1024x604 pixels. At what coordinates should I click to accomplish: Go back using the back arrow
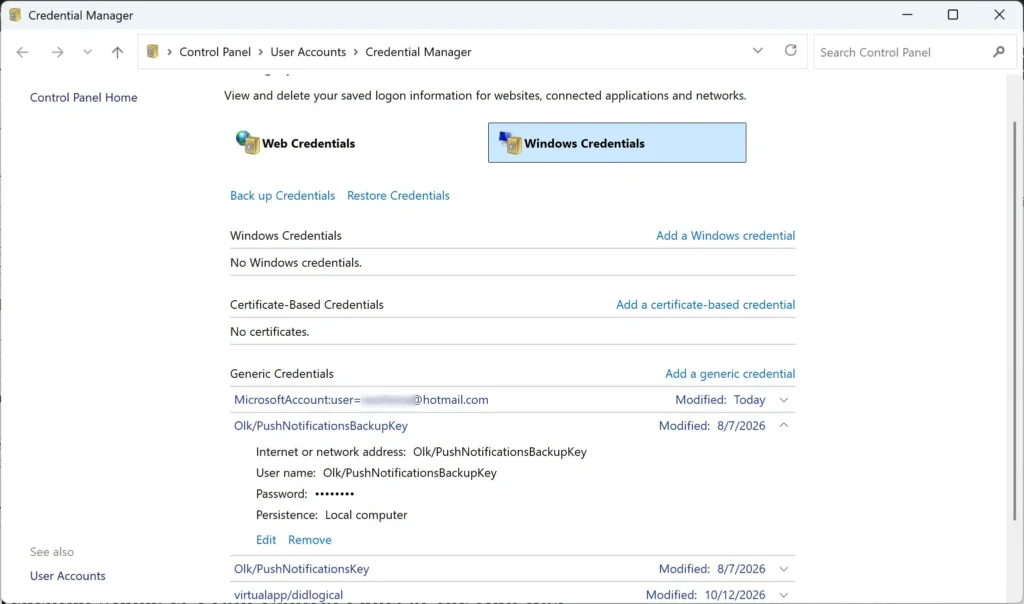tap(23, 52)
